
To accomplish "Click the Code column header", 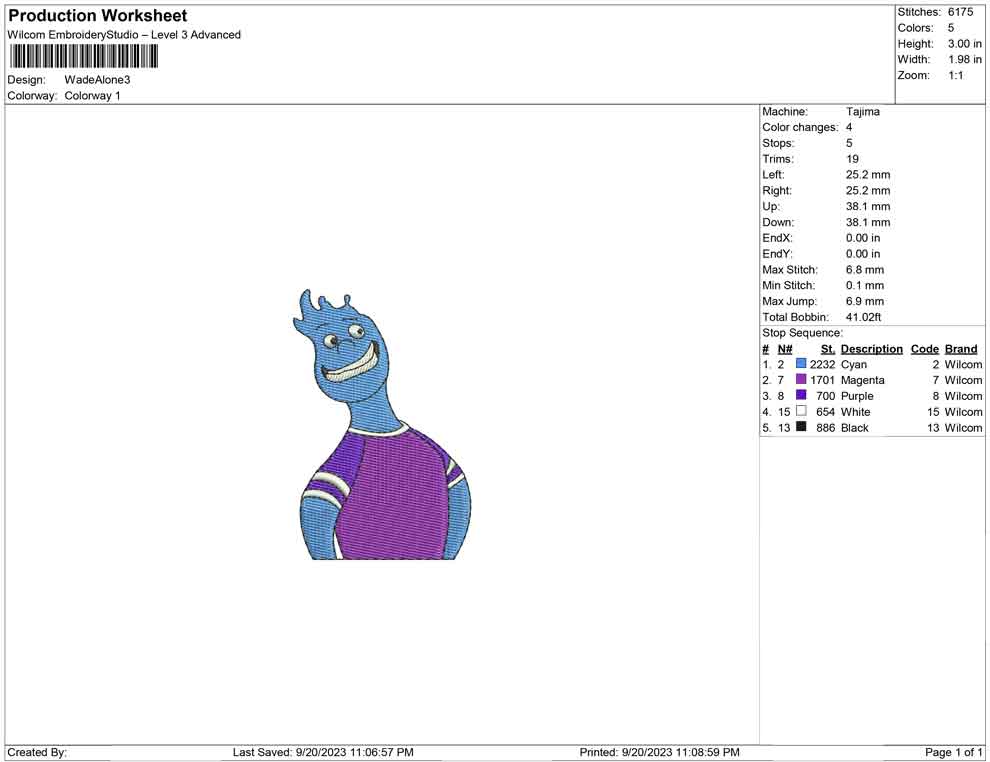I will (x=925, y=349).
